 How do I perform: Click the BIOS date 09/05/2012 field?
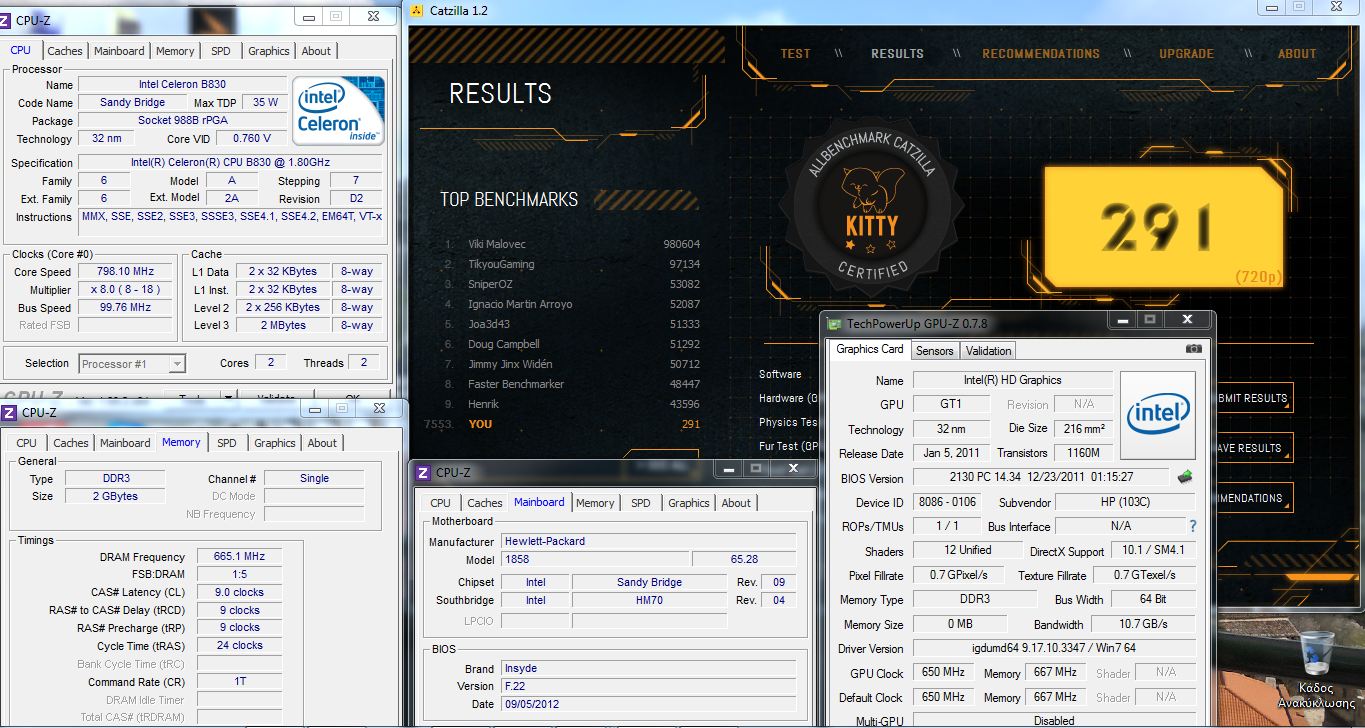648,704
